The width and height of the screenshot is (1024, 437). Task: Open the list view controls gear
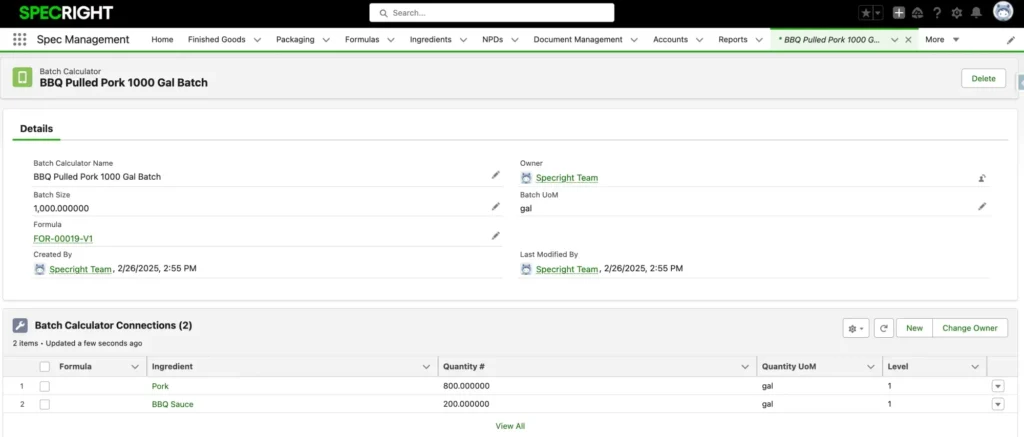coord(856,328)
